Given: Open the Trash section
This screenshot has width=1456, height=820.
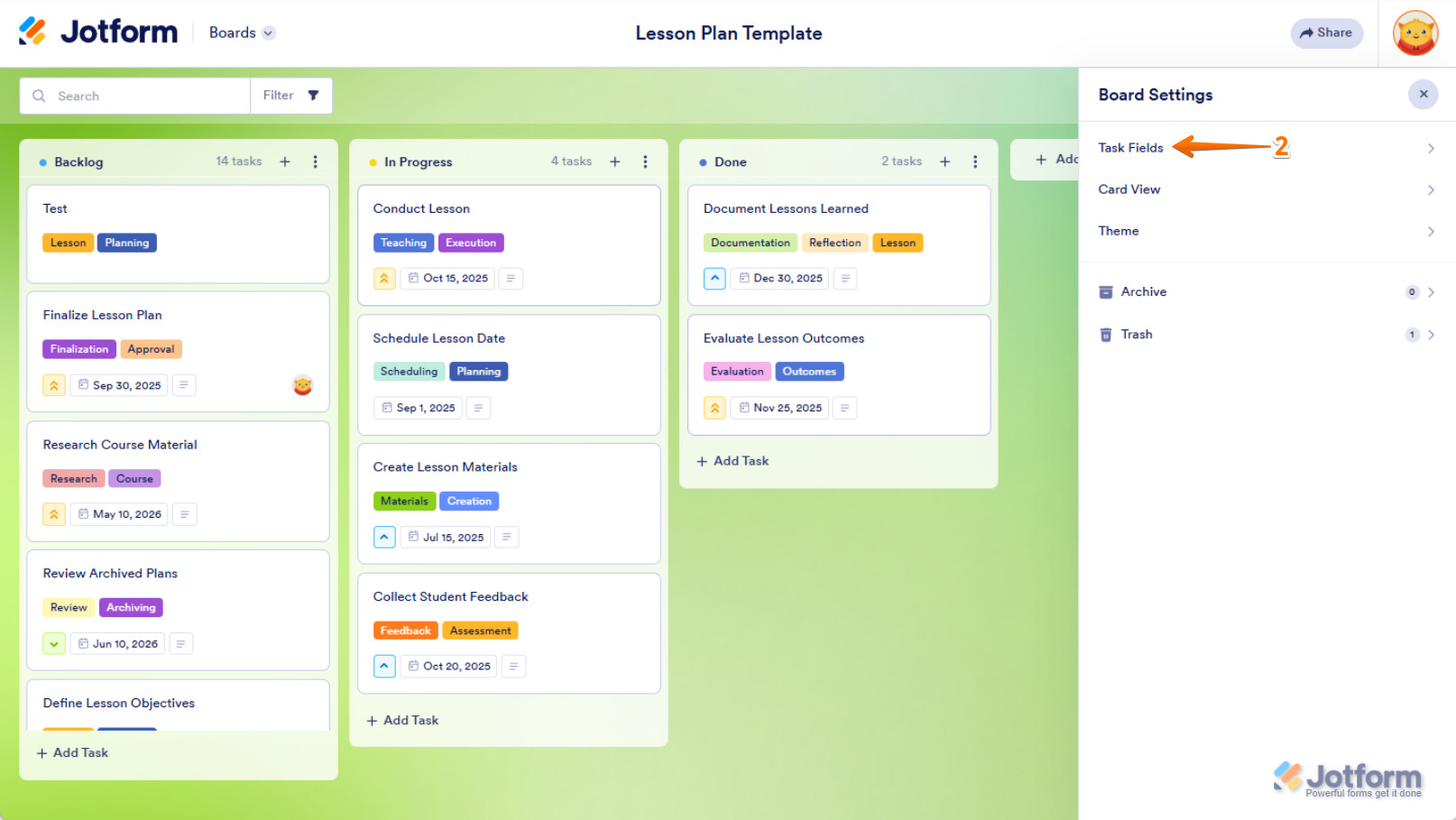Looking at the screenshot, I should coord(1137,334).
